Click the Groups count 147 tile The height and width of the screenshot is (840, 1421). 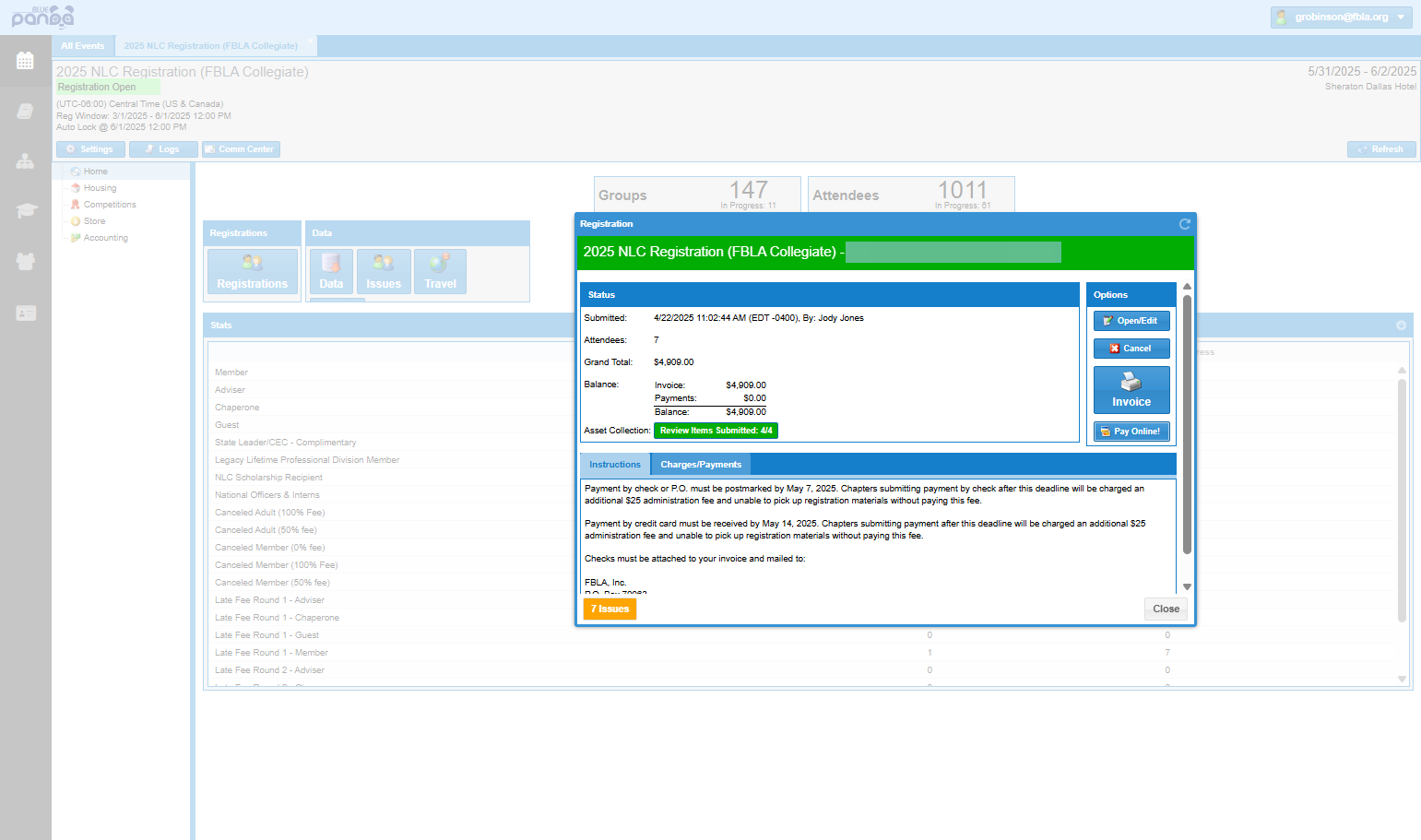tap(697, 195)
